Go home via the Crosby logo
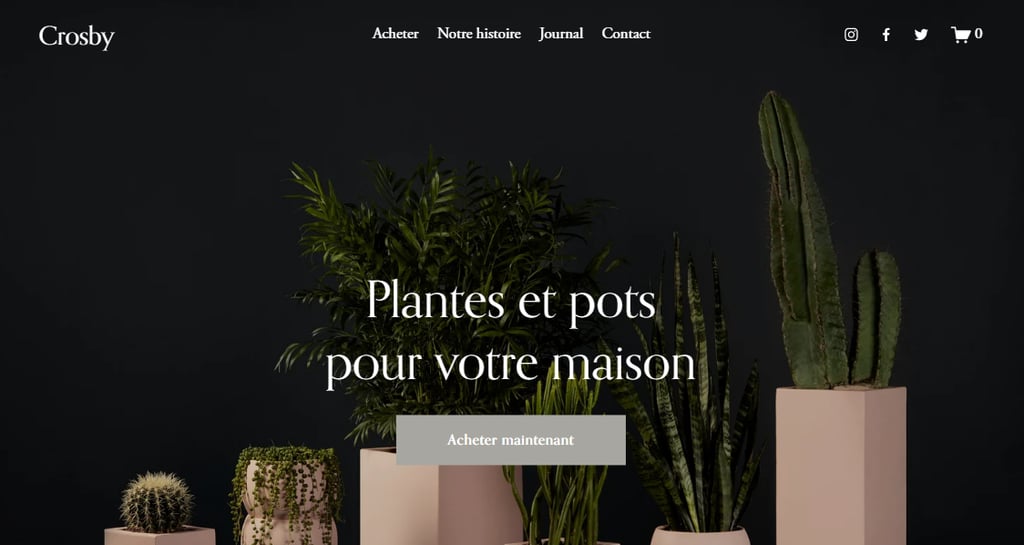The height and width of the screenshot is (545, 1024). pos(76,37)
